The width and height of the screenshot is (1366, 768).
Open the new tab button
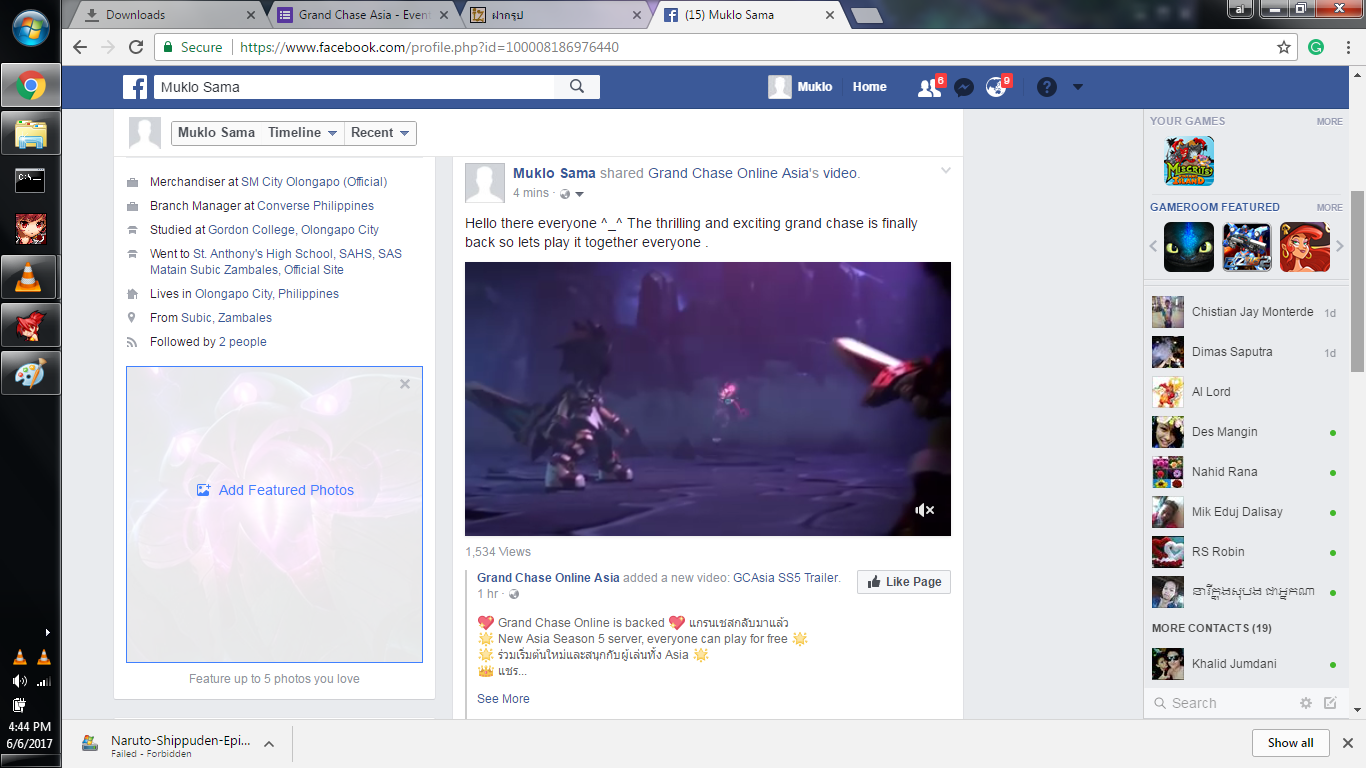[866, 16]
